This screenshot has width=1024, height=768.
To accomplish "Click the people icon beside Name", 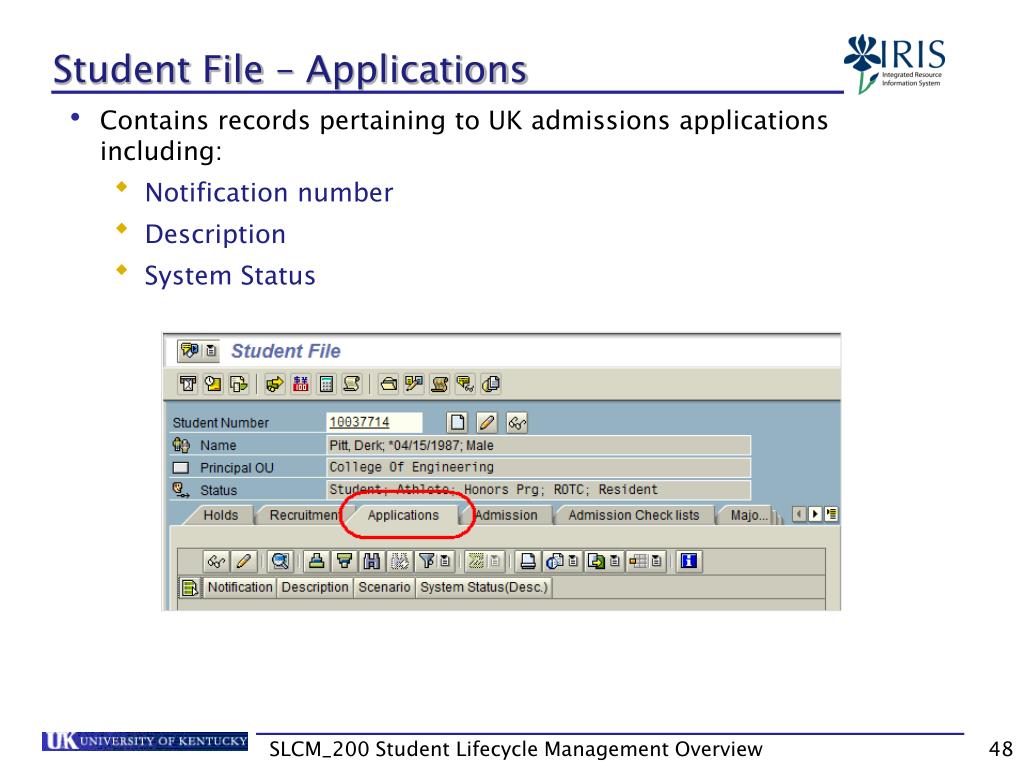I will [181, 445].
